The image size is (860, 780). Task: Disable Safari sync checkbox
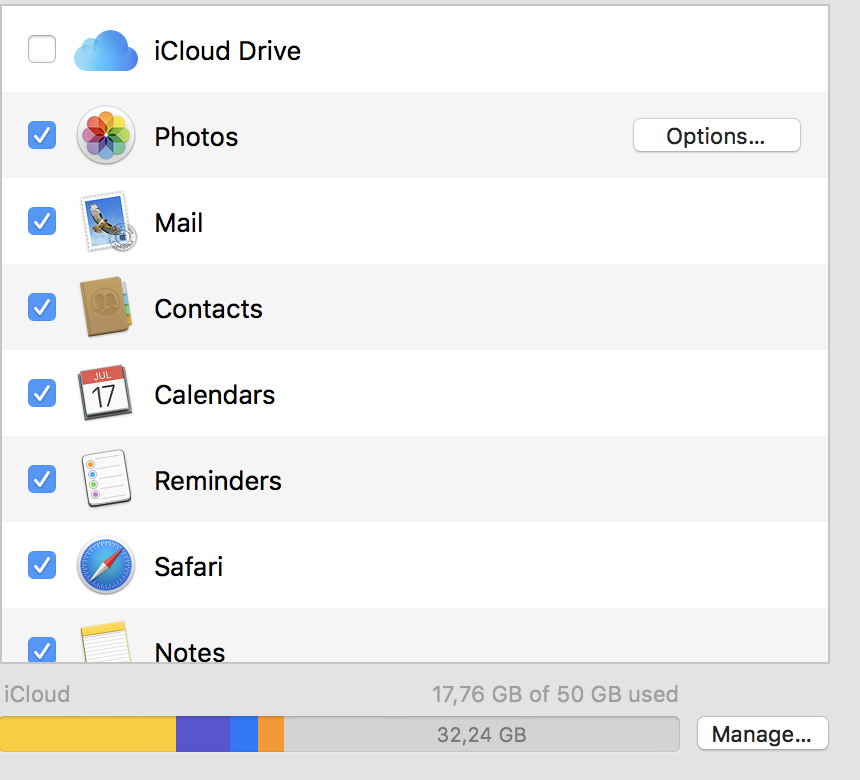pyautogui.click(x=42, y=566)
